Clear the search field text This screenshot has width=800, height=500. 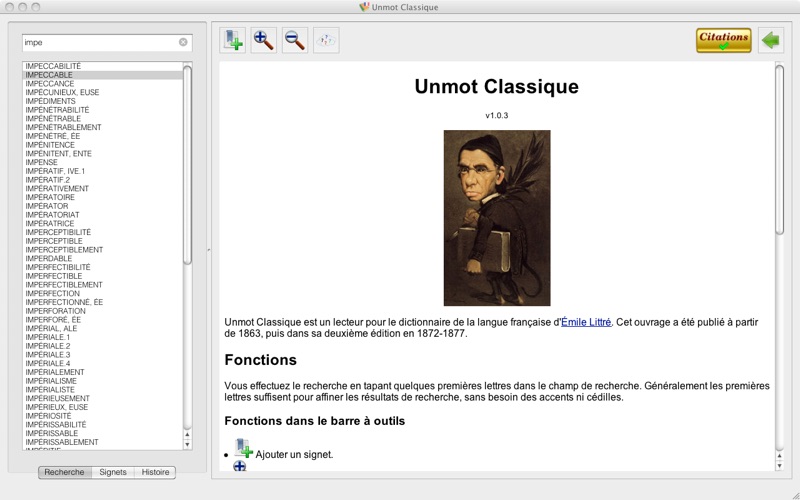click(183, 42)
